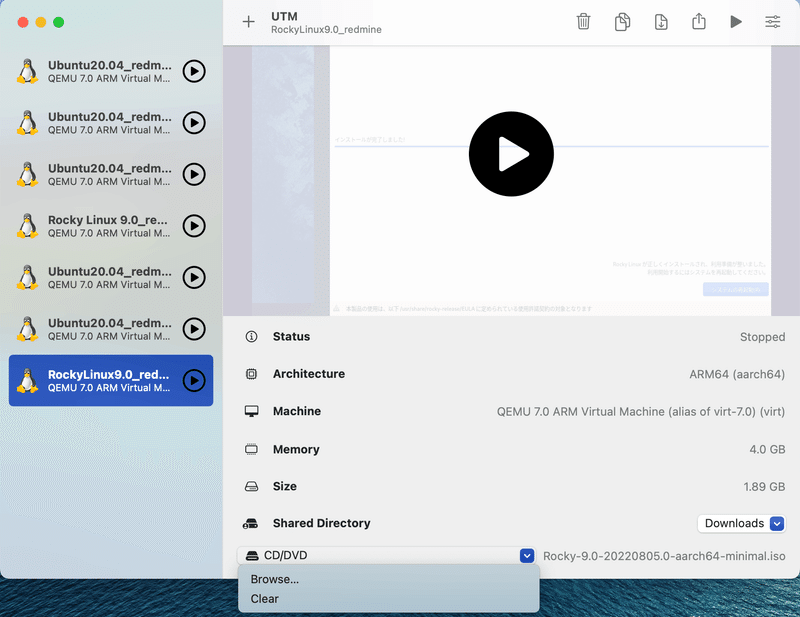Screen dimensions: 800x617
Task: Click the Architecture label
Action: [309, 374]
